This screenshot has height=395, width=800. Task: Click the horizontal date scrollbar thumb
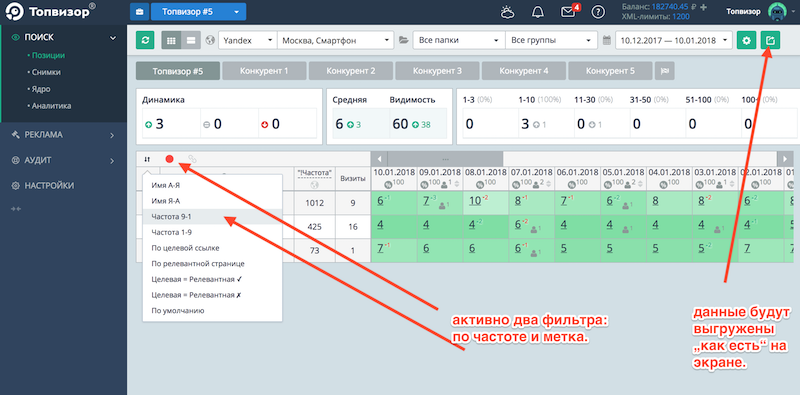click(445, 158)
